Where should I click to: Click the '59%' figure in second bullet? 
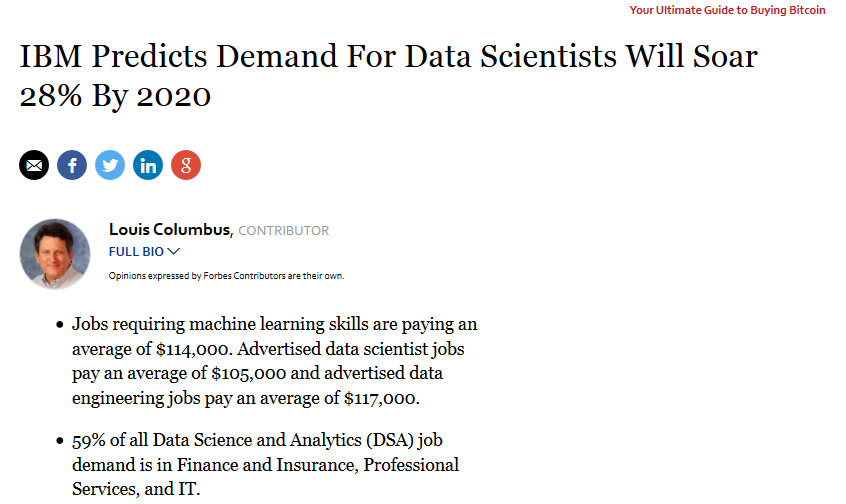[88, 441]
